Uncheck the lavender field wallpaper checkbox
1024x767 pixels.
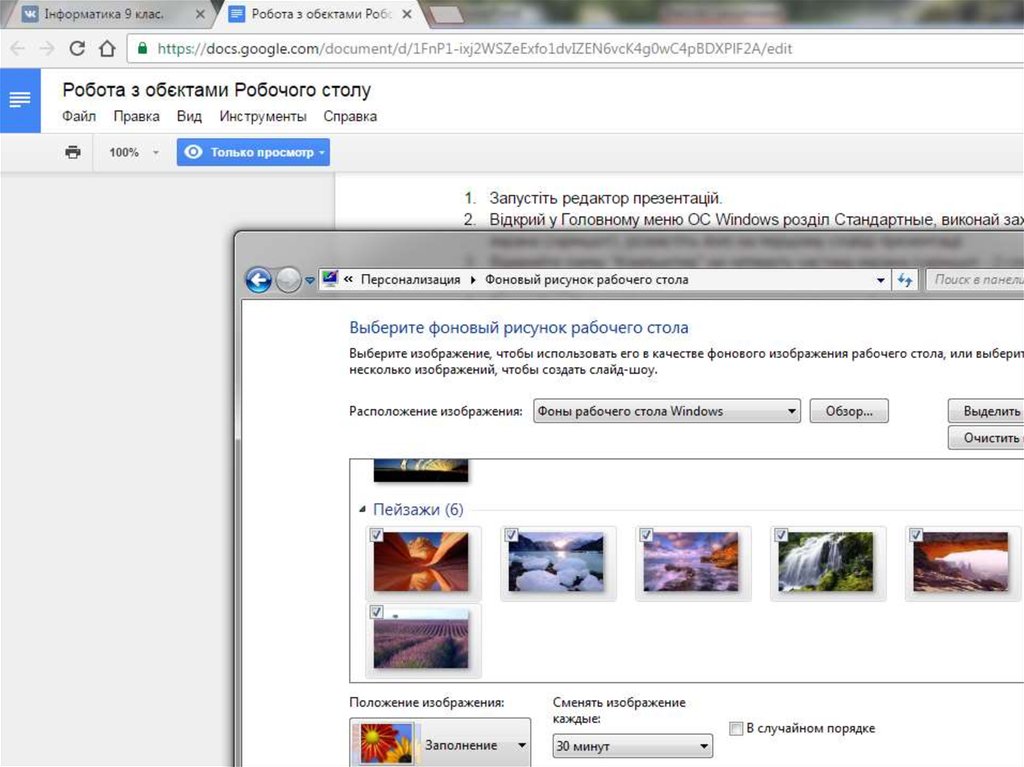tap(377, 612)
